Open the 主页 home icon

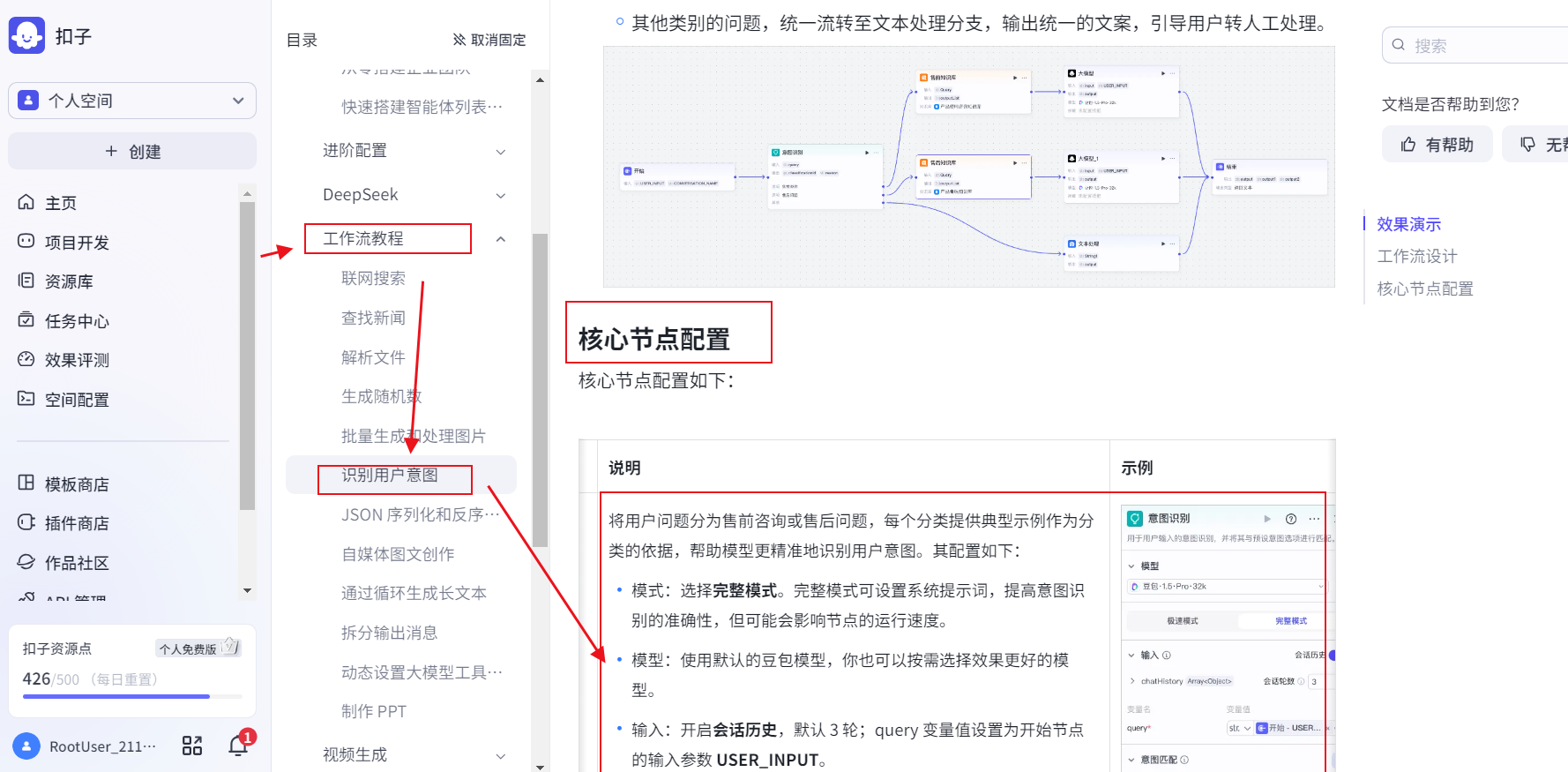[x=26, y=202]
